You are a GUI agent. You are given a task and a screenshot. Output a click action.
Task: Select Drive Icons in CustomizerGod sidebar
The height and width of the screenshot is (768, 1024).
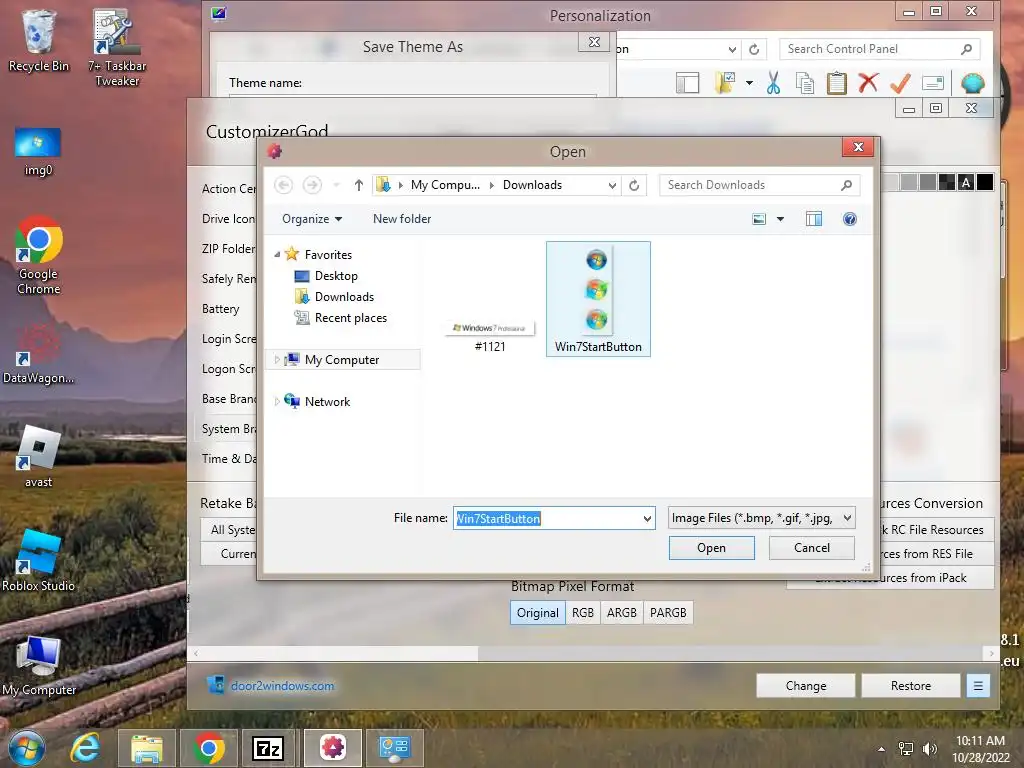point(229,219)
